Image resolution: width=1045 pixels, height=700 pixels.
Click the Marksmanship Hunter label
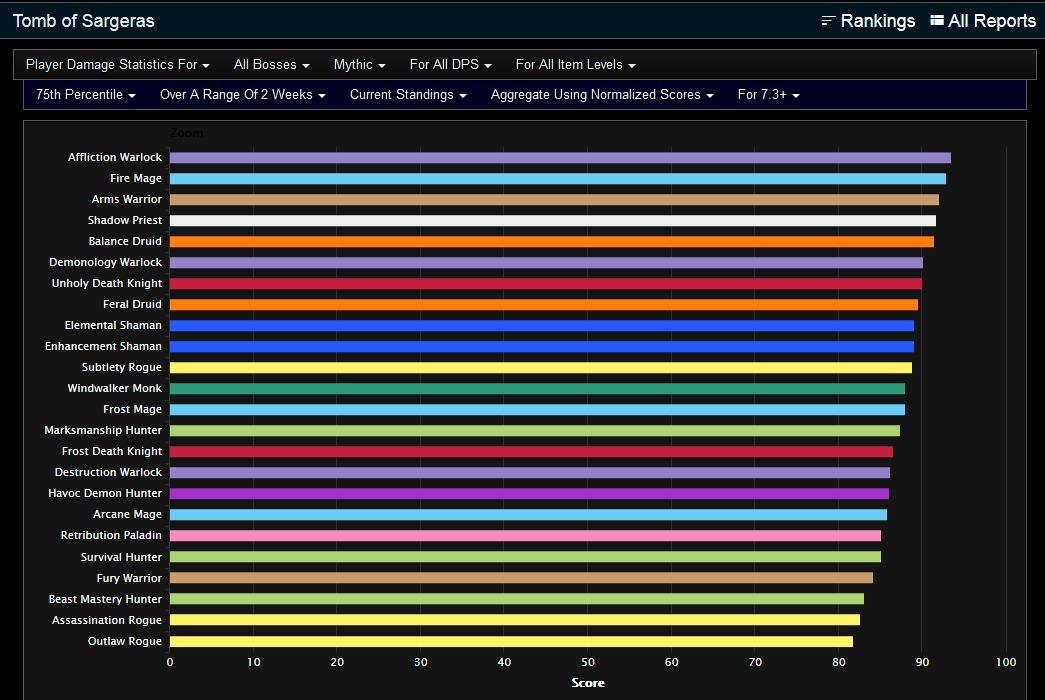pos(103,430)
